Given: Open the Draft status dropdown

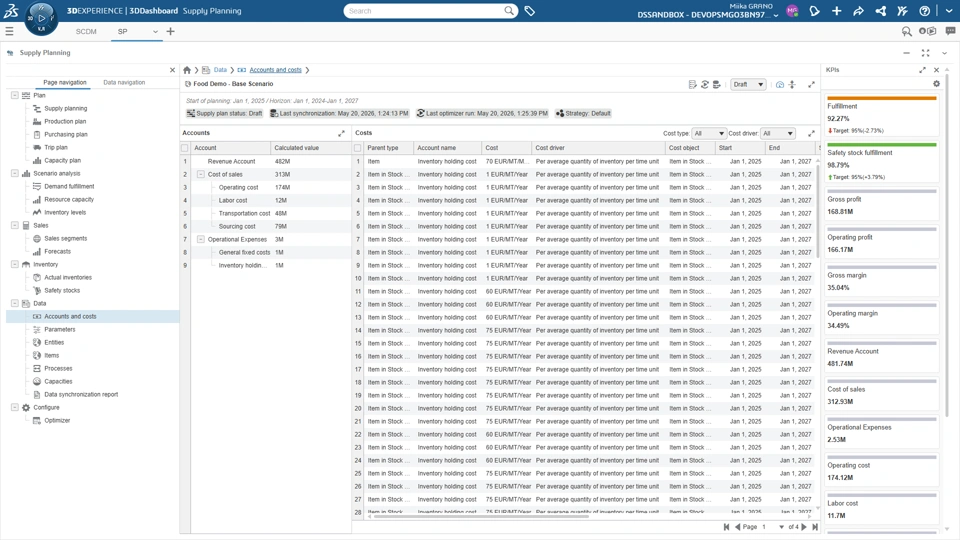Looking at the screenshot, I should pyautogui.click(x=748, y=84).
